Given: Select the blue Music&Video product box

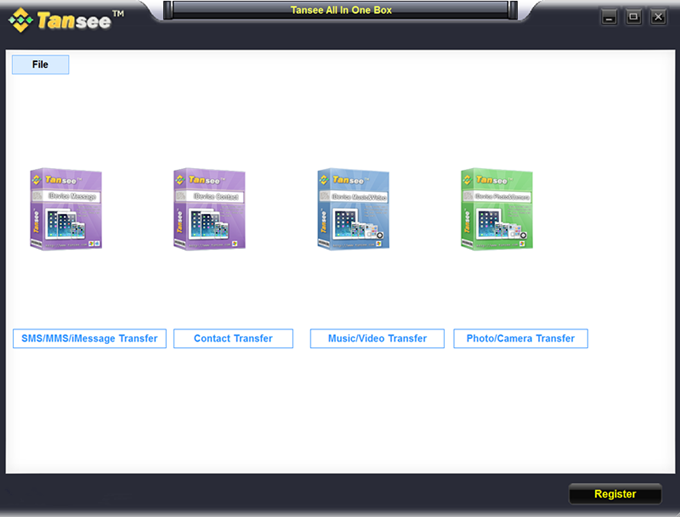Looking at the screenshot, I should tap(353, 209).
